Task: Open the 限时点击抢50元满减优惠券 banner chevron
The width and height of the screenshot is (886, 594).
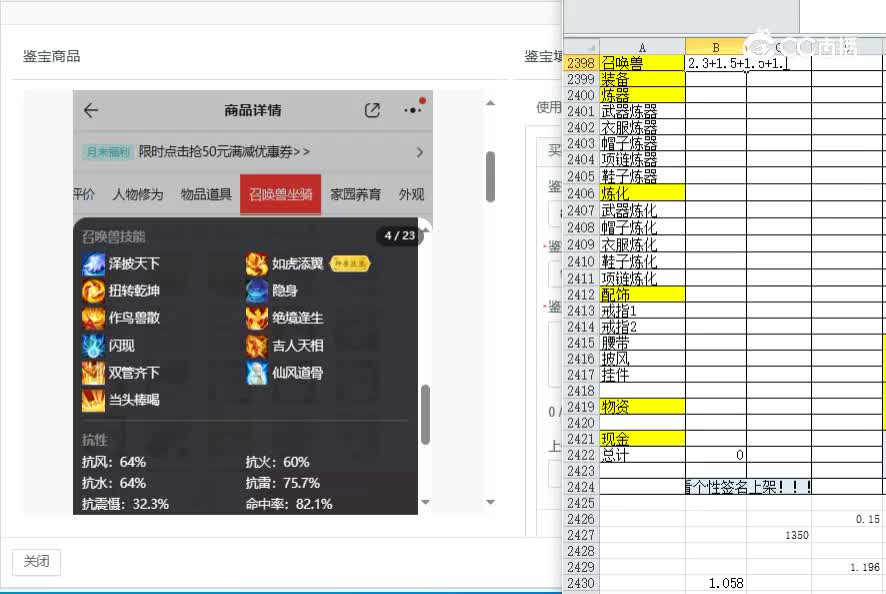Action: 419,152
